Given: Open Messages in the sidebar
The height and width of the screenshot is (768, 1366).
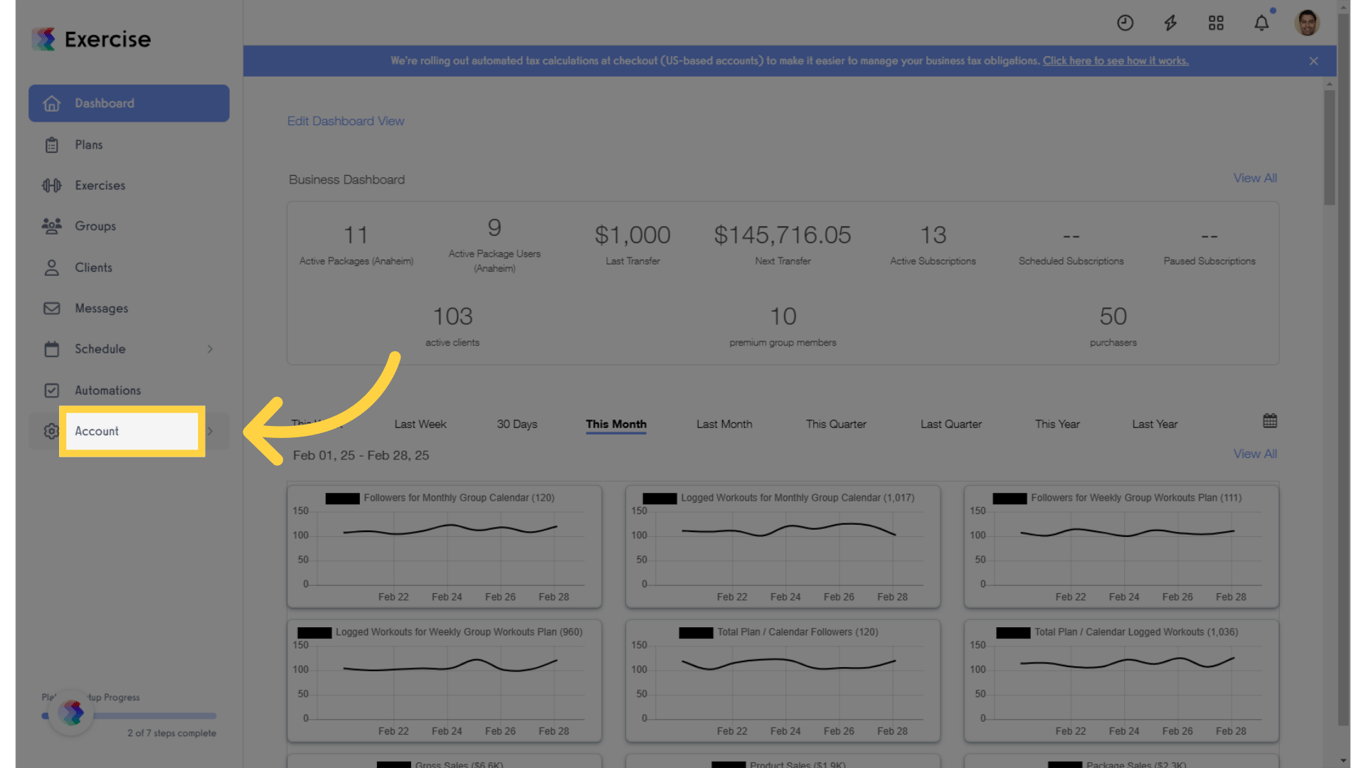Looking at the screenshot, I should 129,308.
